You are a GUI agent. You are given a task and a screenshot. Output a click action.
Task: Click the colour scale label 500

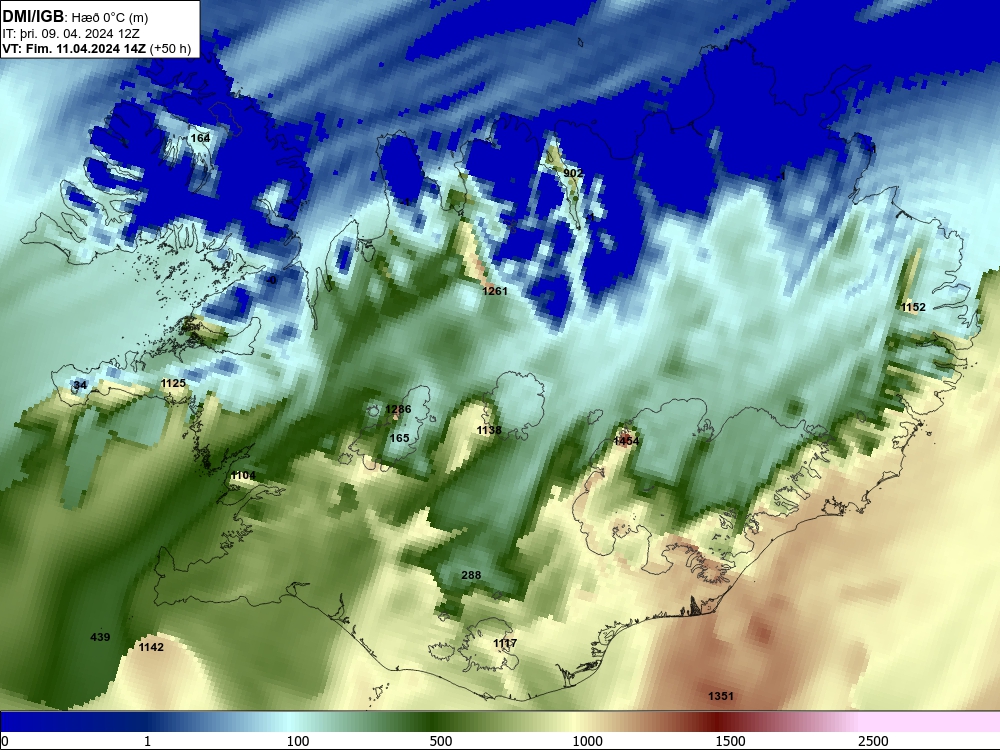click(441, 741)
